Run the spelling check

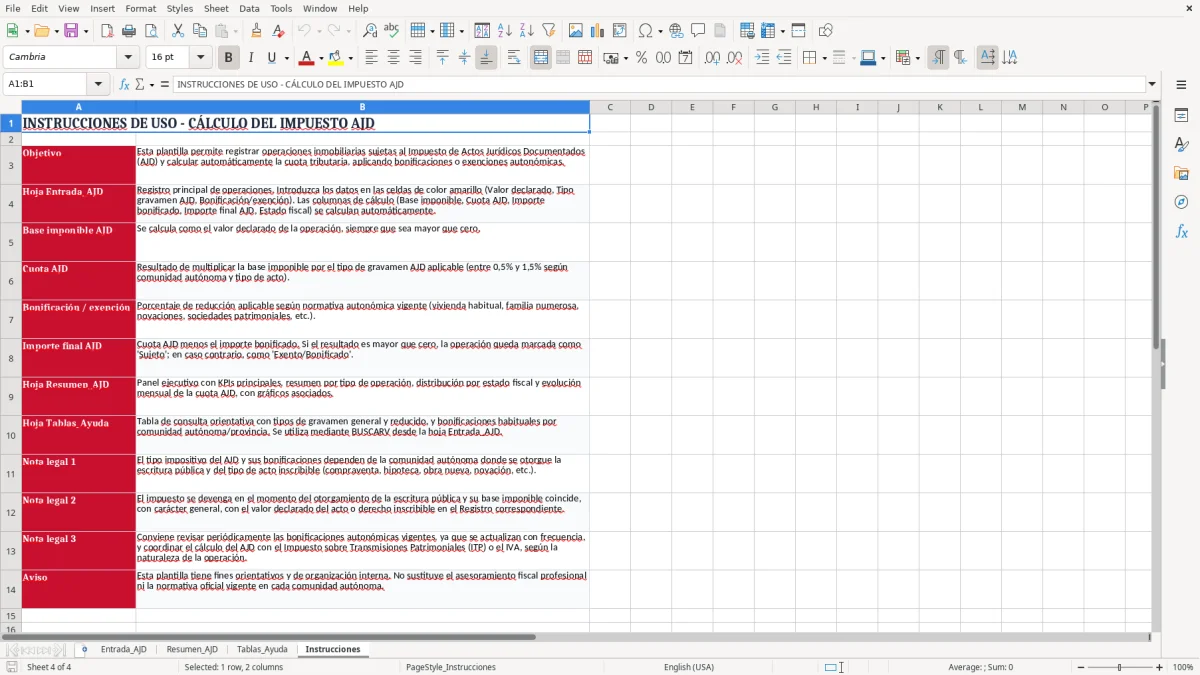pos(392,31)
